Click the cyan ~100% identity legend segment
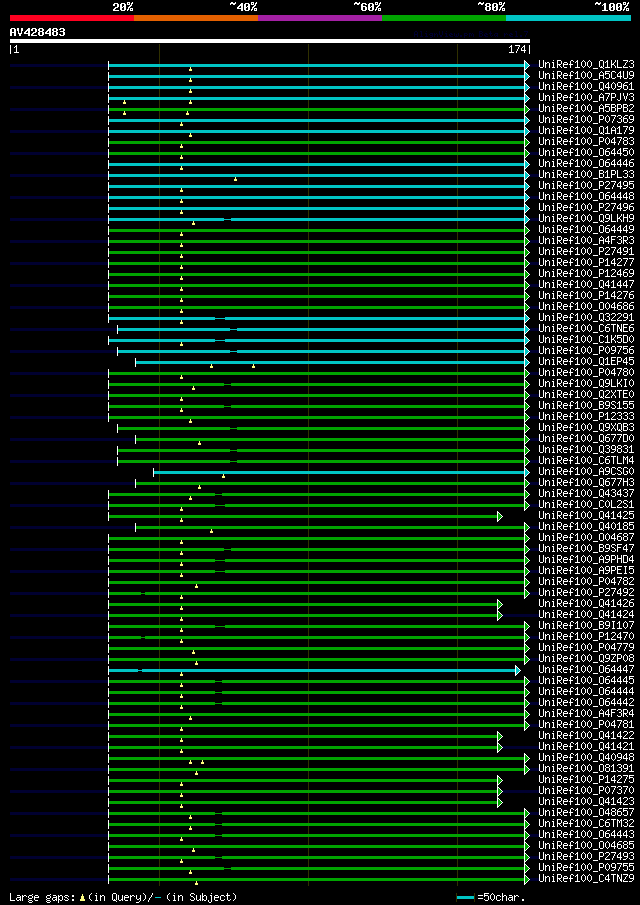The image size is (640, 905). point(568,18)
